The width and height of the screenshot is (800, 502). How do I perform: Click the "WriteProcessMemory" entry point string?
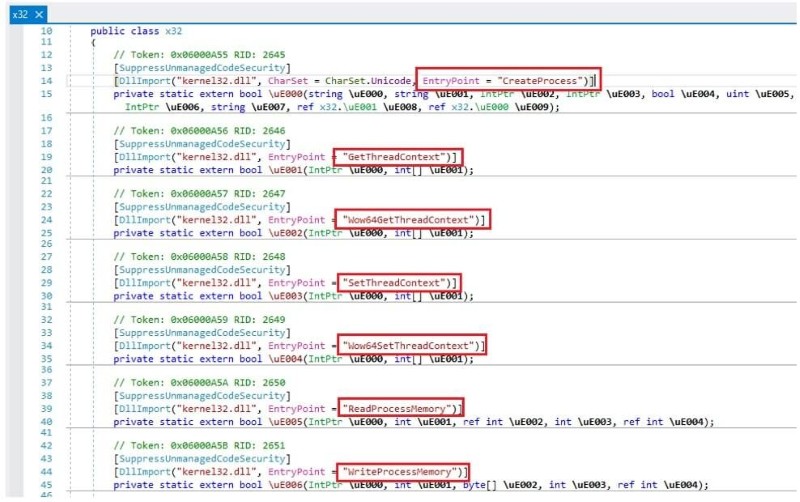[x=401, y=472]
